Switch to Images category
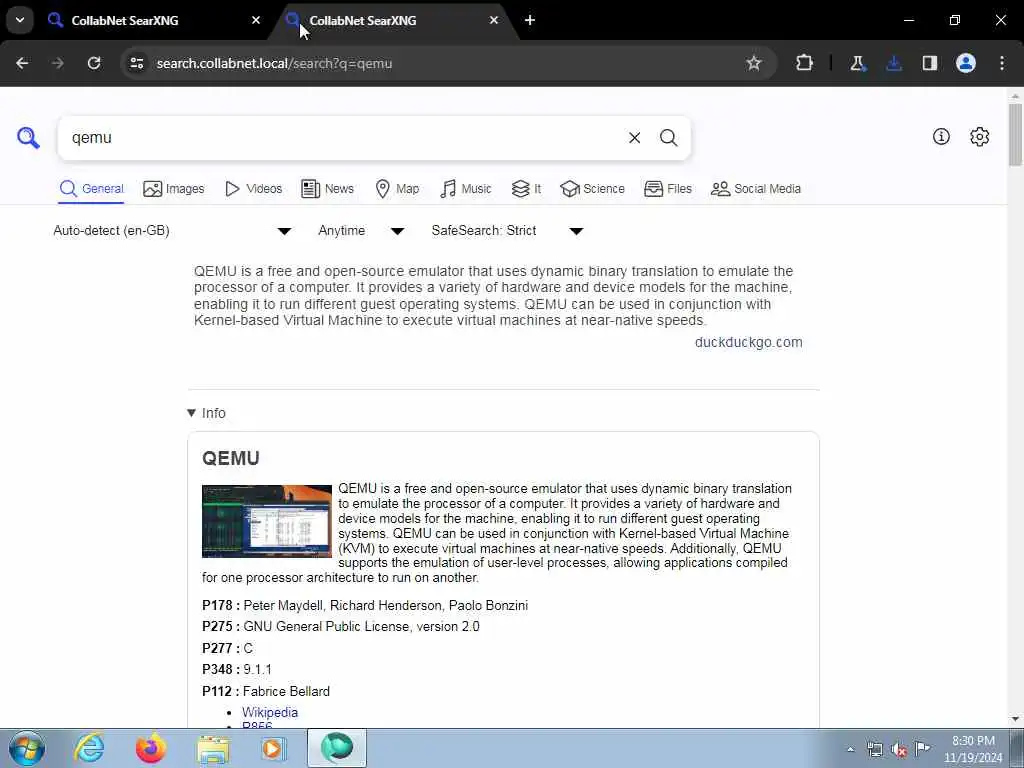 [x=174, y=189]
